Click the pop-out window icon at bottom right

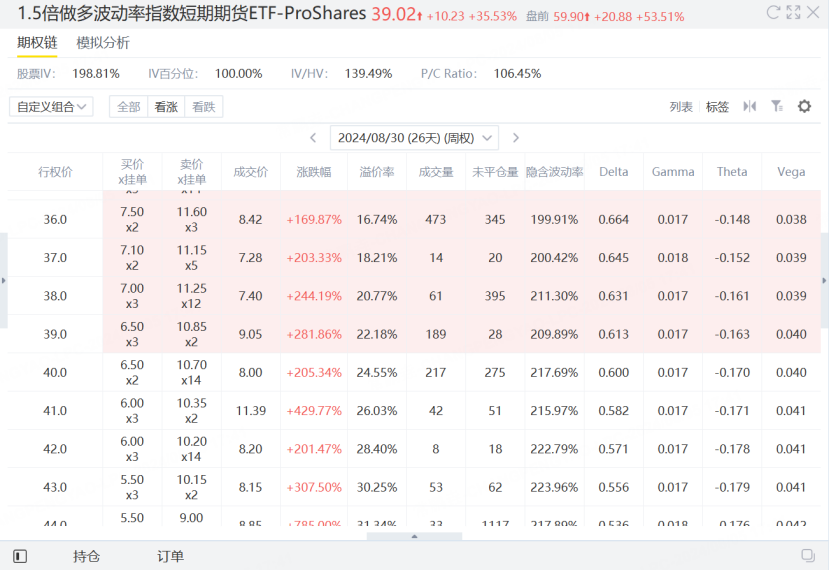tap(808, 555)
